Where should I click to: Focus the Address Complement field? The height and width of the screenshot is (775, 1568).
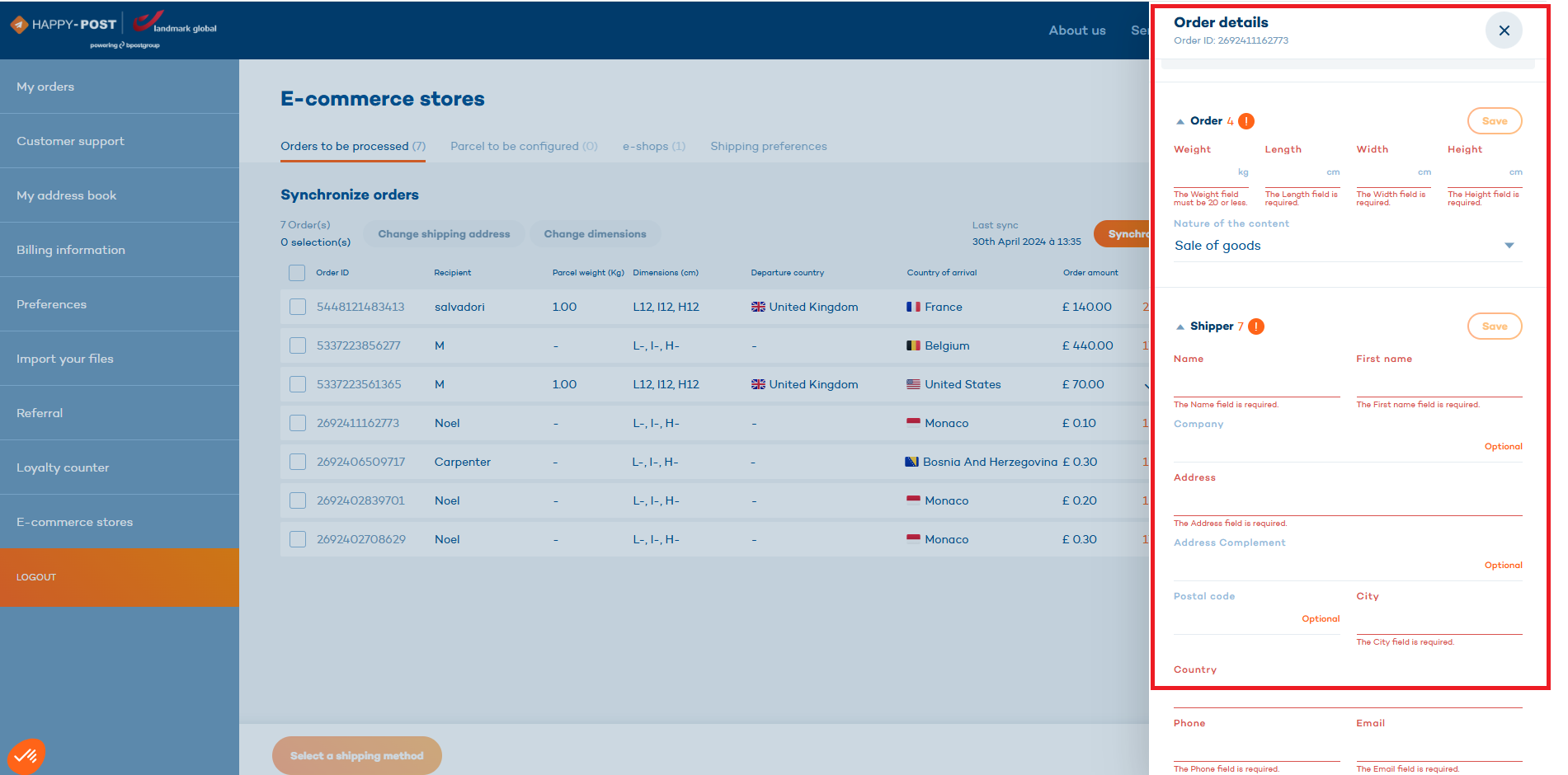coord(1348,566)
